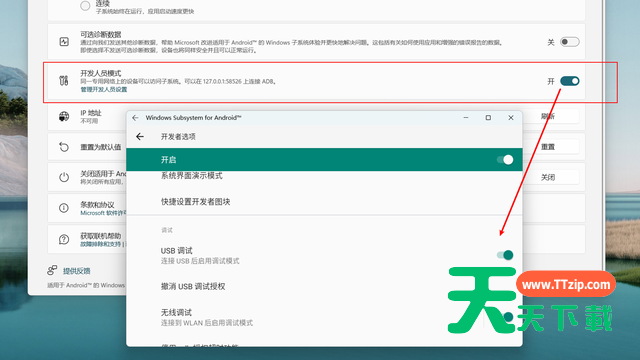Minimize the Windows Subsystem for Android window
The width and height of the screenshot is (640, 360).
point(466,118)
